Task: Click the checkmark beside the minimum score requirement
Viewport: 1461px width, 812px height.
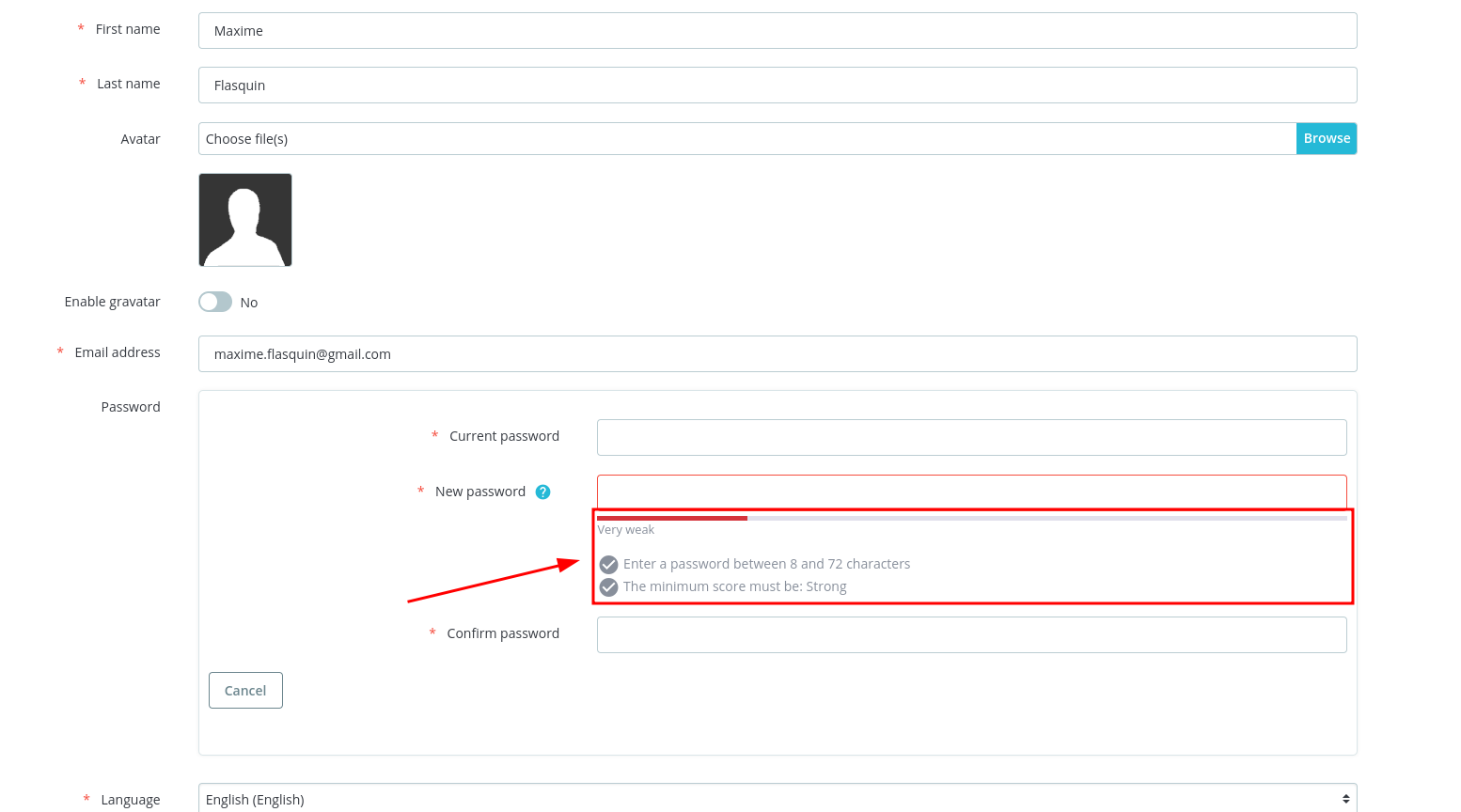Action: [608, 586]
